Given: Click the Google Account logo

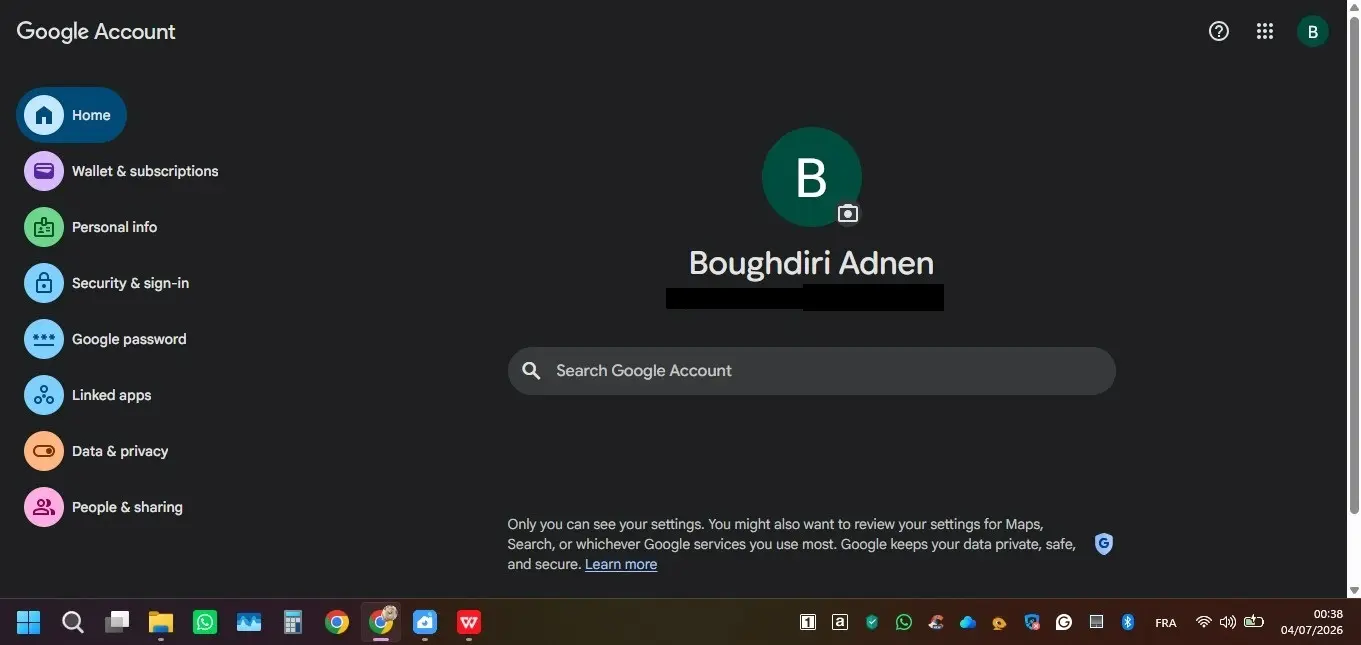Looking at the screenshot, I should [96, 31].
